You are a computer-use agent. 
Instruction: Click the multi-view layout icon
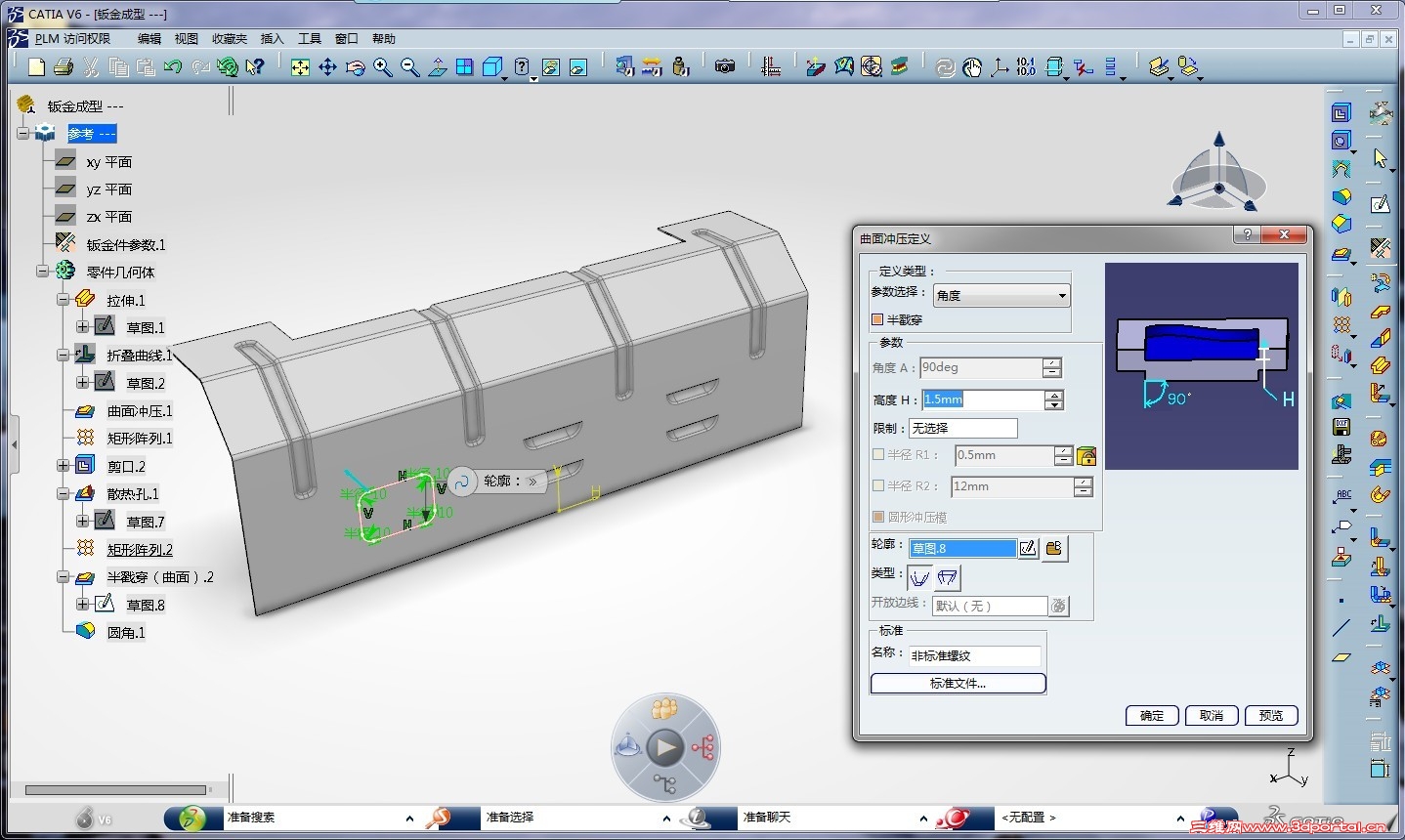pyautogui.click(x=465, y=66)
